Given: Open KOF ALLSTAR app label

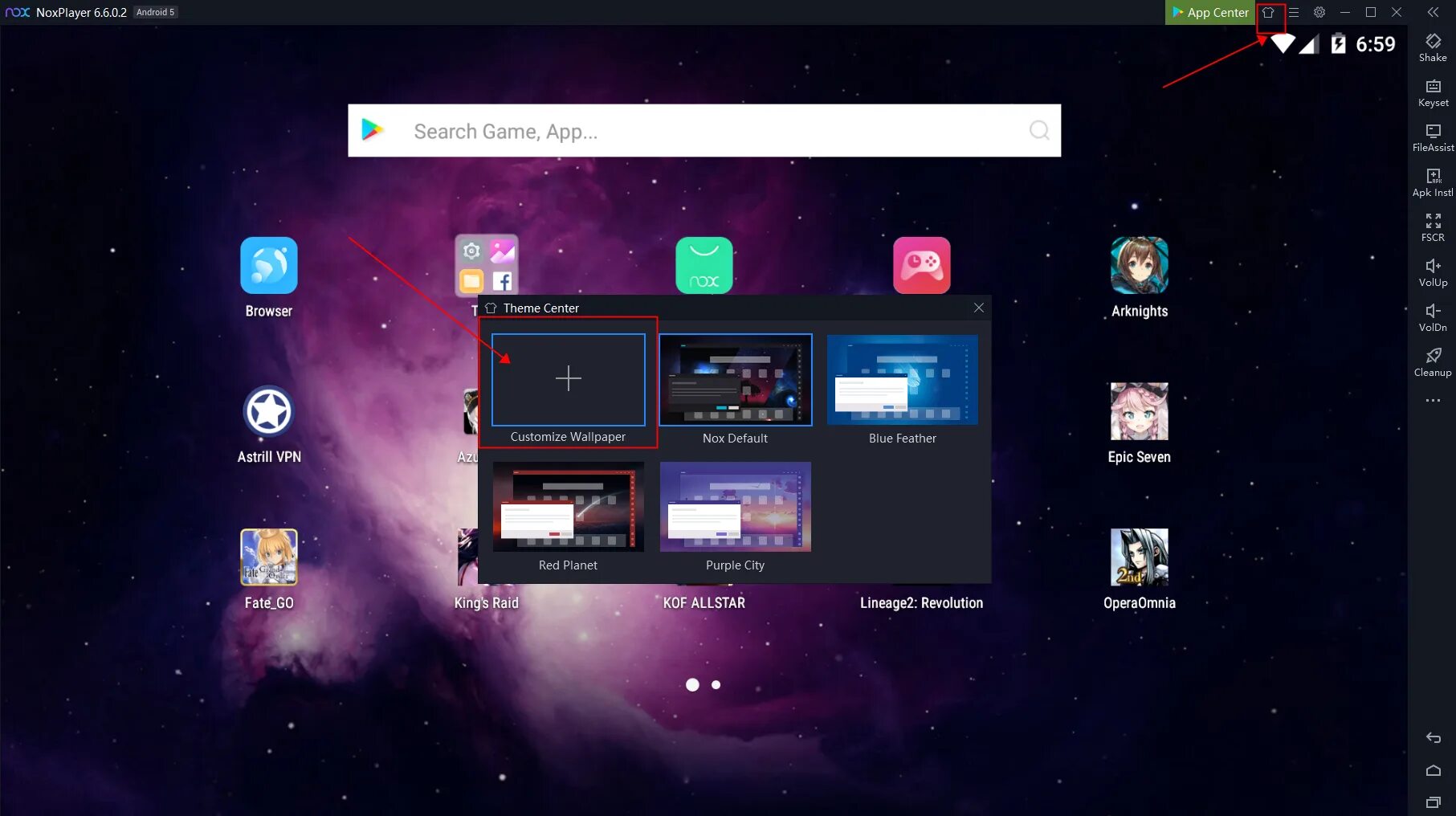Looking at the screenshot, I should click(x=704, y=603).
